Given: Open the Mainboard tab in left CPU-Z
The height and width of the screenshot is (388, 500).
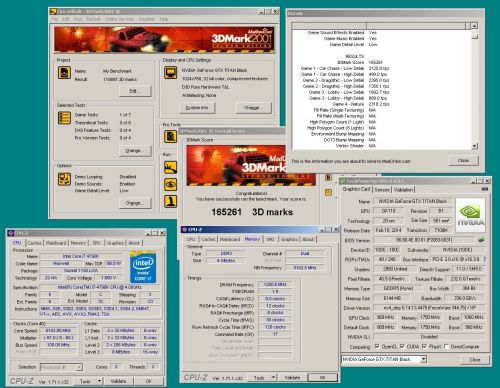Looking at the screenshot, I should [x=56, y=243].
